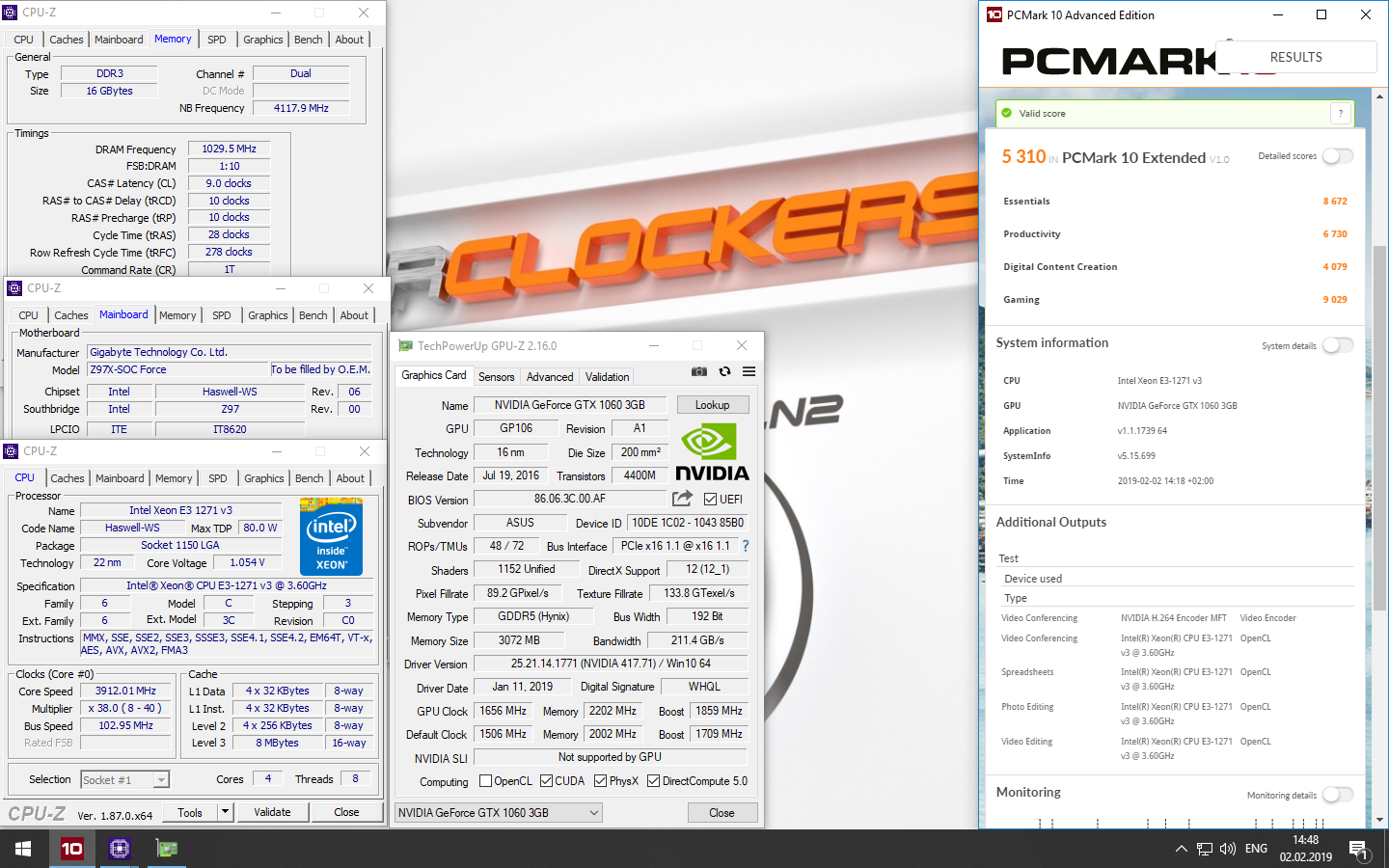Viewport: 1389px width, 868px height.
Task: Open the notification center icon
Action: click(1359, 850)
